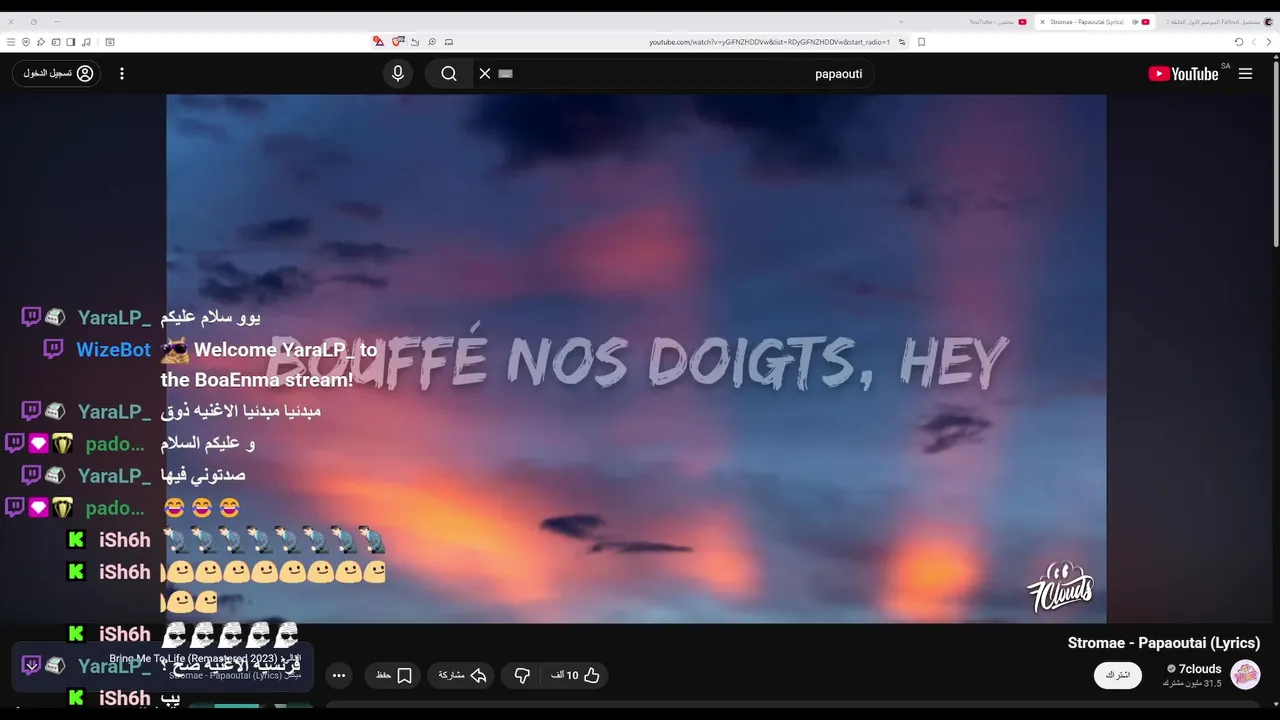Viewport: 1280px width, 720px height.
Task: Open the ad-blocker shield extension icon
Action: [398, 42]
